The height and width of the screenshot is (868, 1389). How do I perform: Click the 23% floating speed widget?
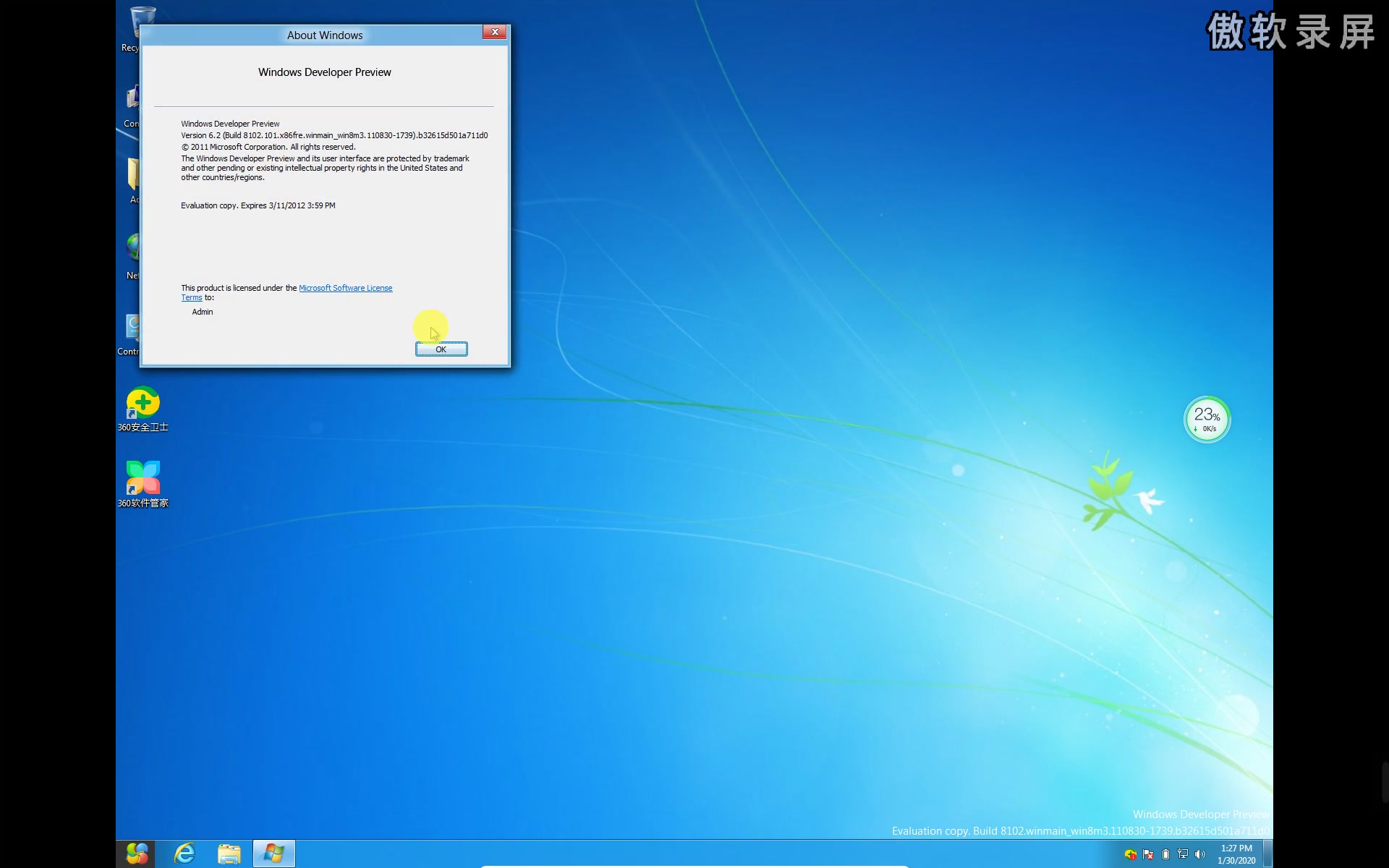pyautogui.click(x=1207, y=420)
